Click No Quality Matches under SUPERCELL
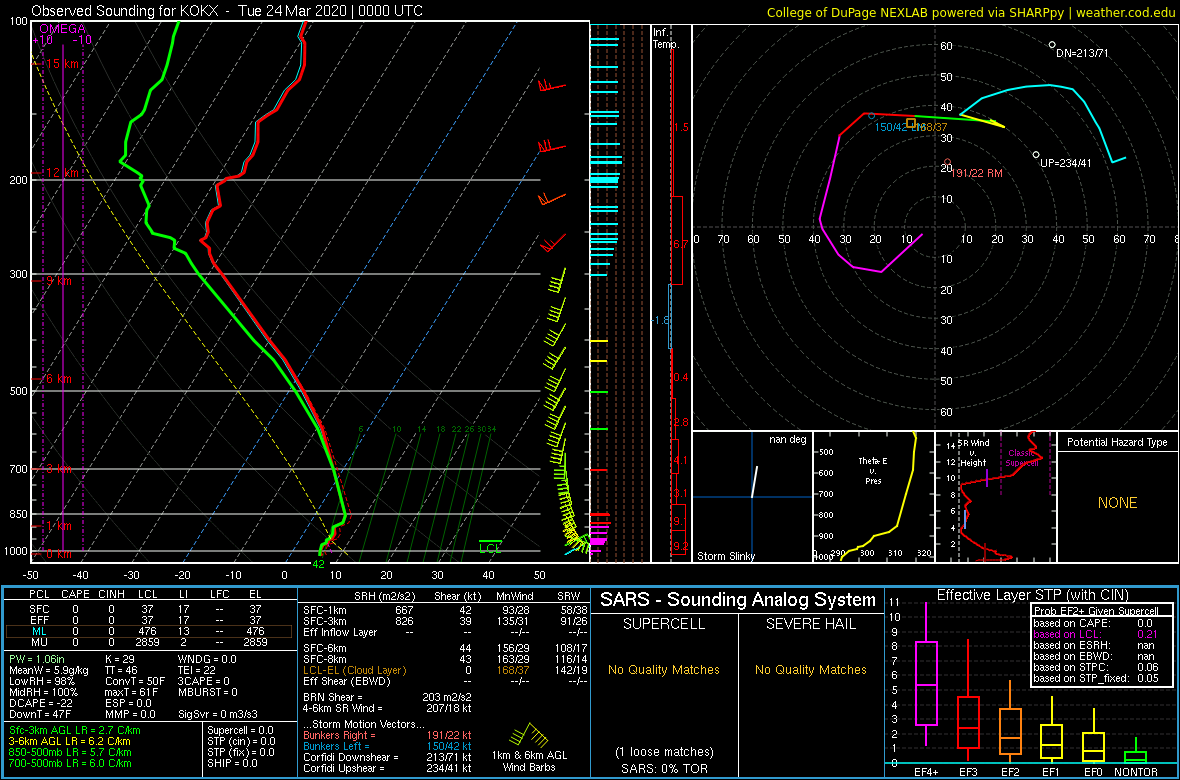1180x780 pixels. pyautogui.click(x=664, y=670)
